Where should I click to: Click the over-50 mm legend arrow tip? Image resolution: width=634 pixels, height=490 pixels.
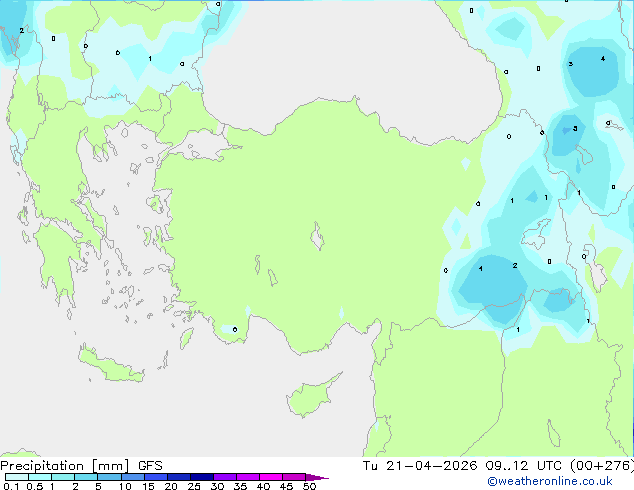[317, 477]
